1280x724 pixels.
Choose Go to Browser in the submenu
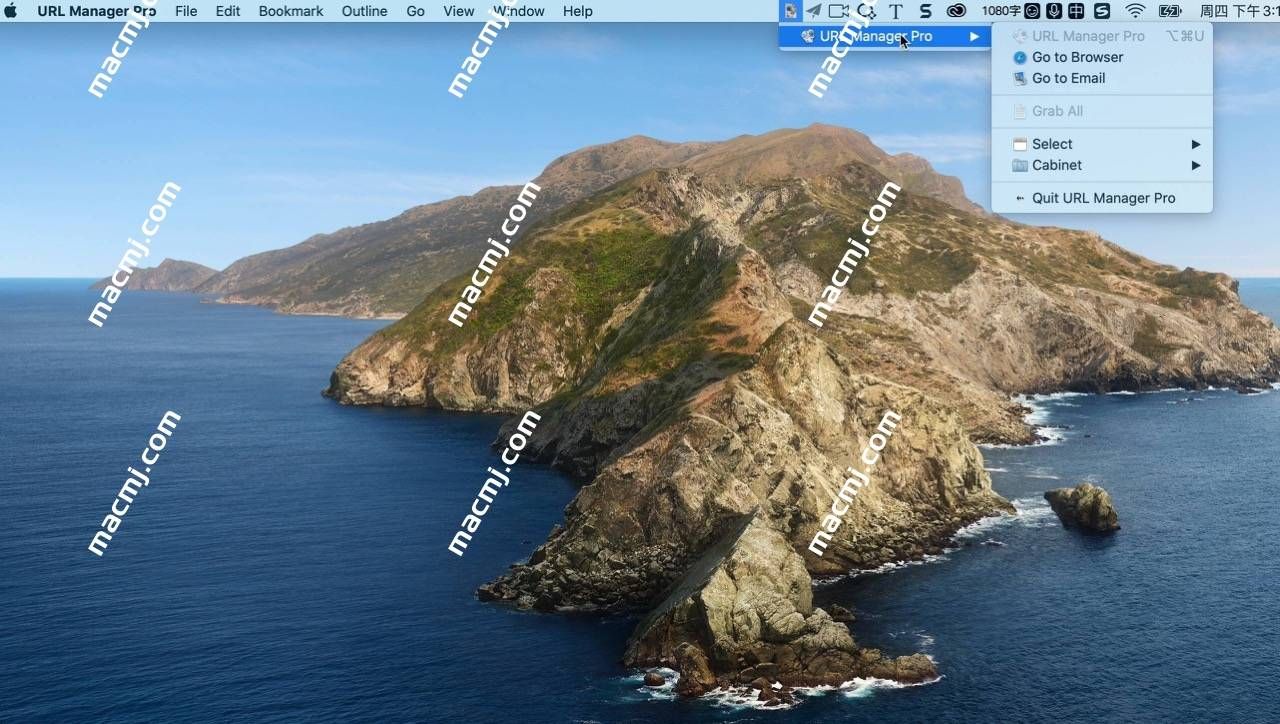pos(1102,57)
